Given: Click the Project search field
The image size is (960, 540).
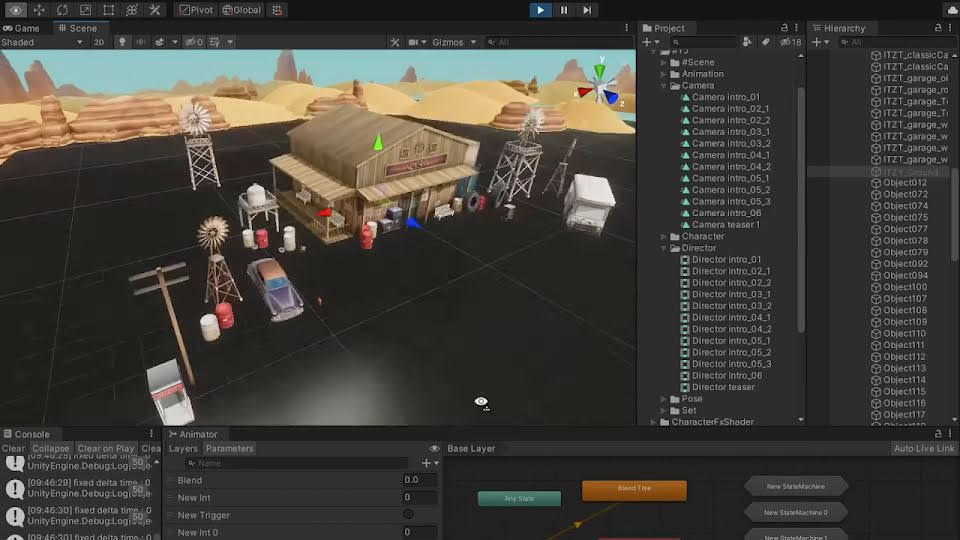Looking at the screenshot, I should coord(703,42).
